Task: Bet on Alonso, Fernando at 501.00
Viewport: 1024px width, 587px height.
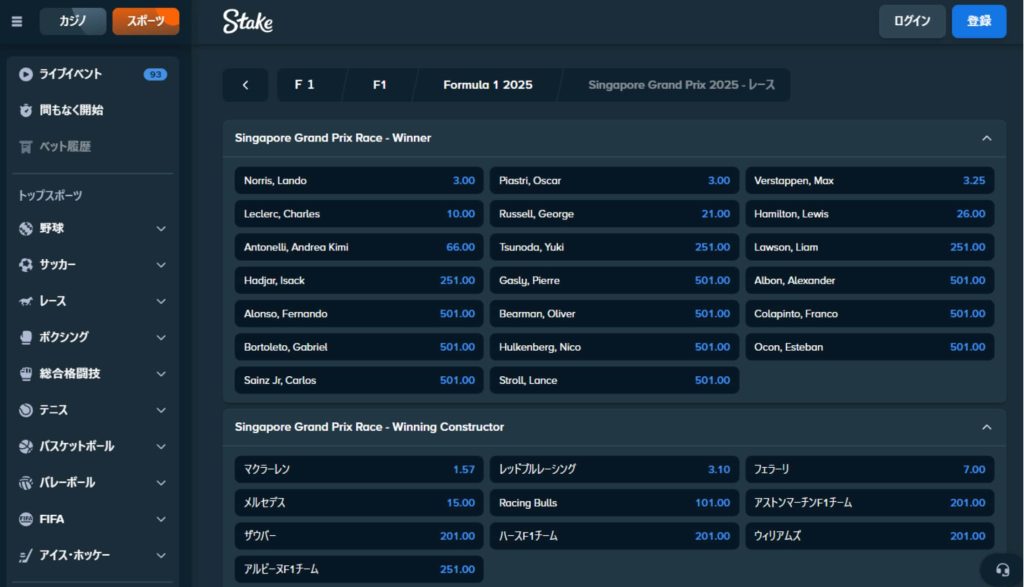Action: tap(359, 314)
